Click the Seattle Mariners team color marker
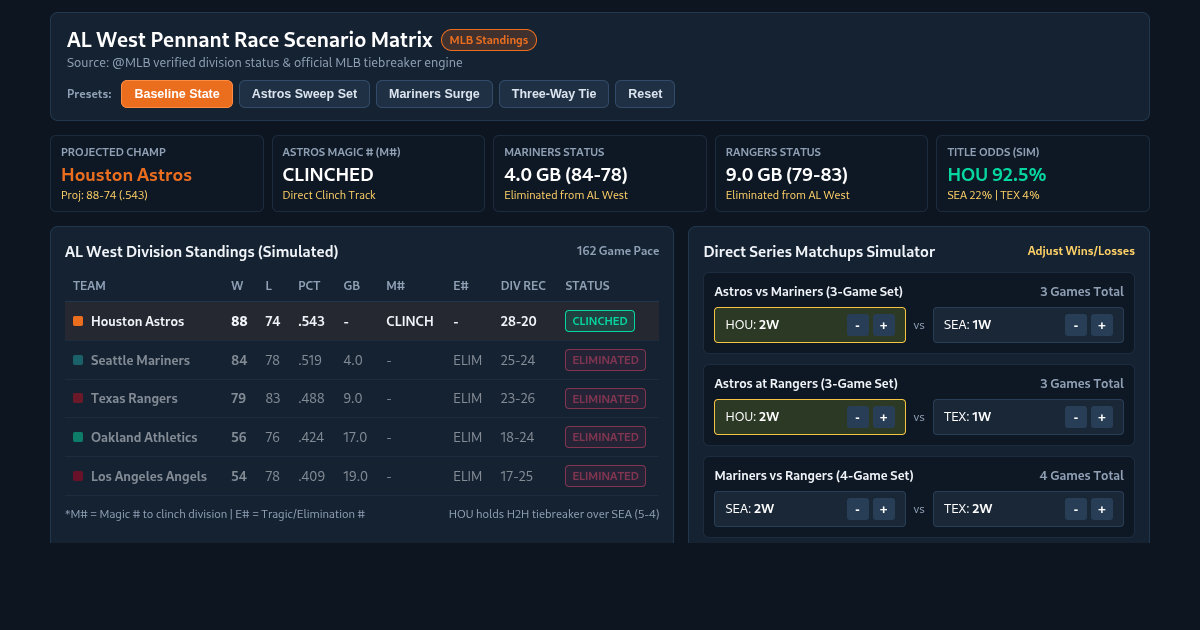This screenshot has width=1200, height=630. [x=78, y=360]
